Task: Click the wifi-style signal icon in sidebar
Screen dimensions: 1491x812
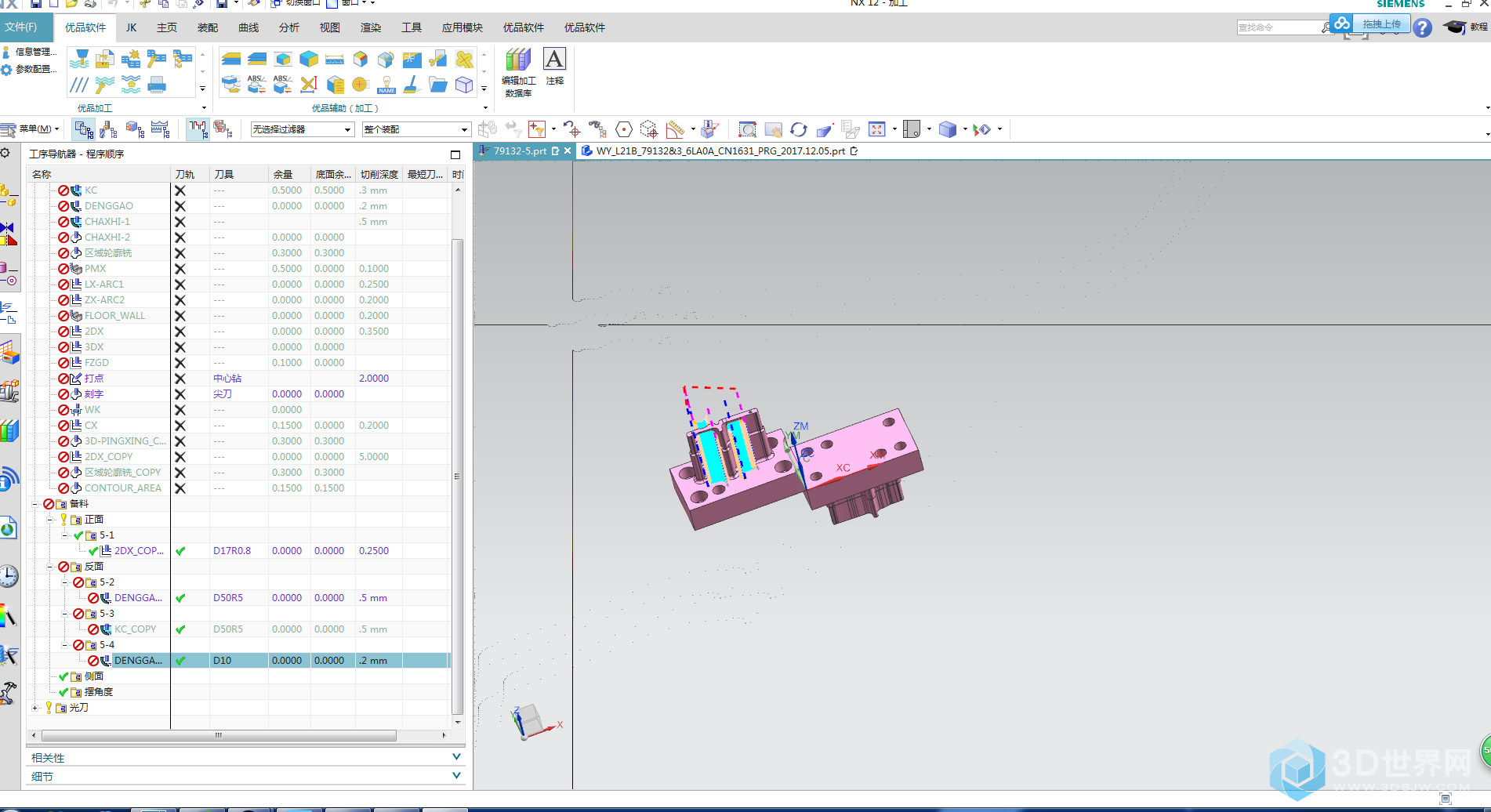Action: click(x=8, y=478)
